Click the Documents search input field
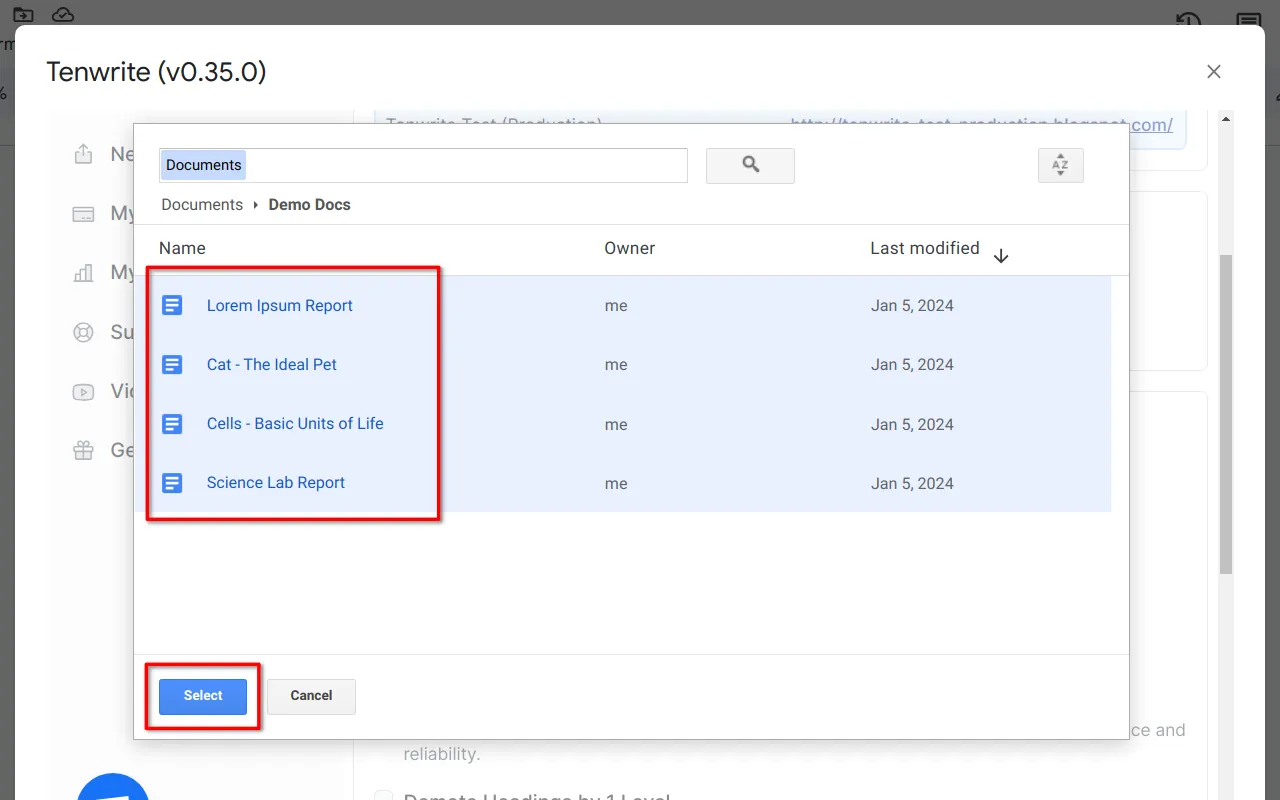The image size is (1280, 800). tap(423, 165)
